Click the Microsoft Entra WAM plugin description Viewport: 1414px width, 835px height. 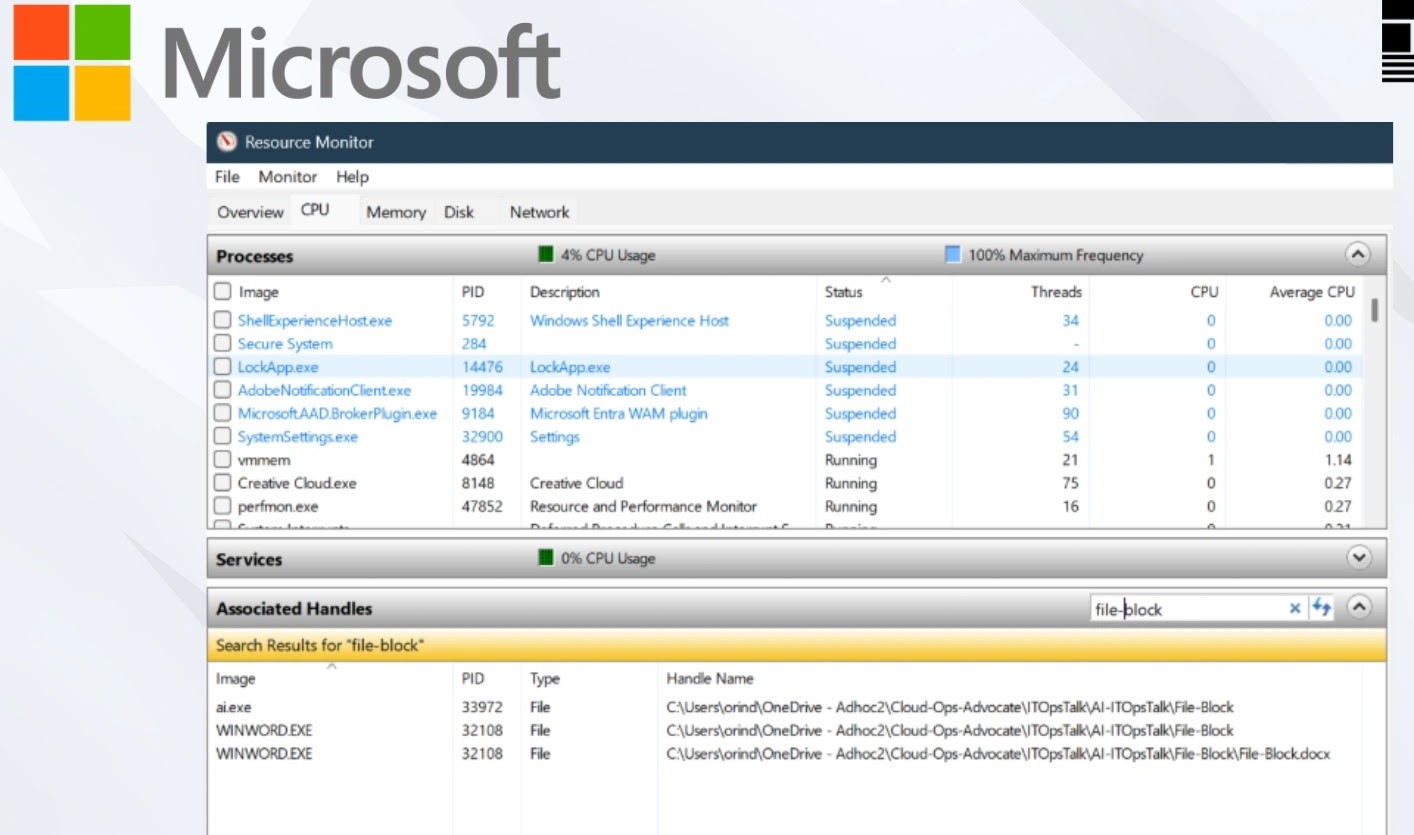click(x=618, y=413)
